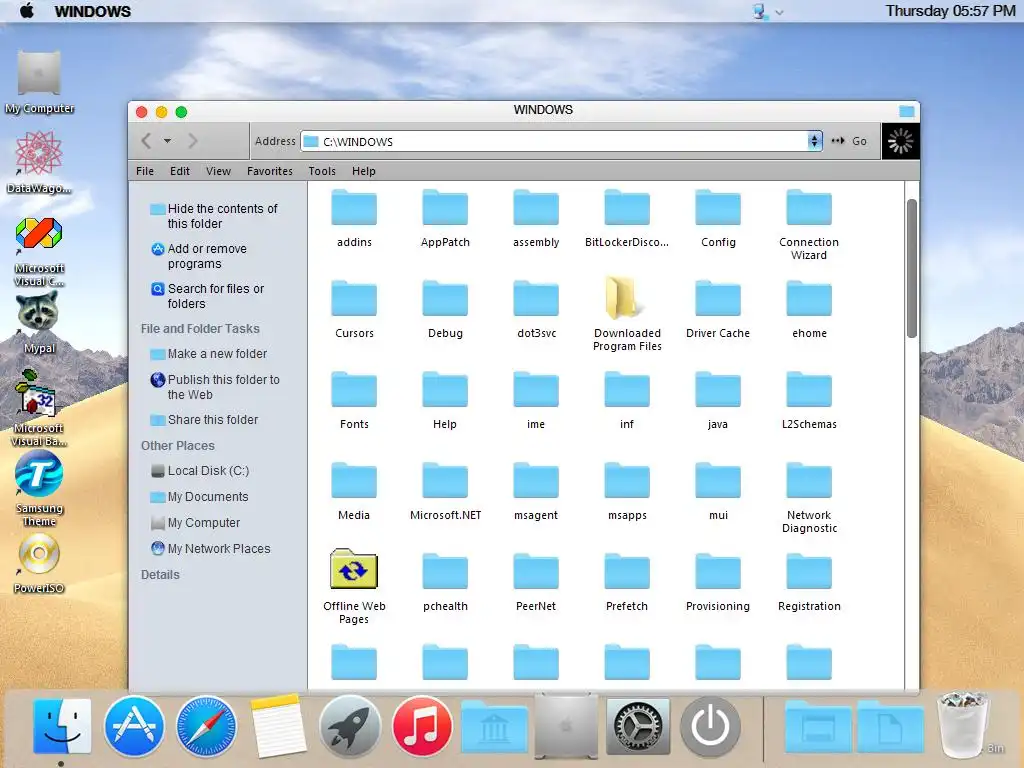Launch the rocket Launchpad dock icon

[350, 726]
